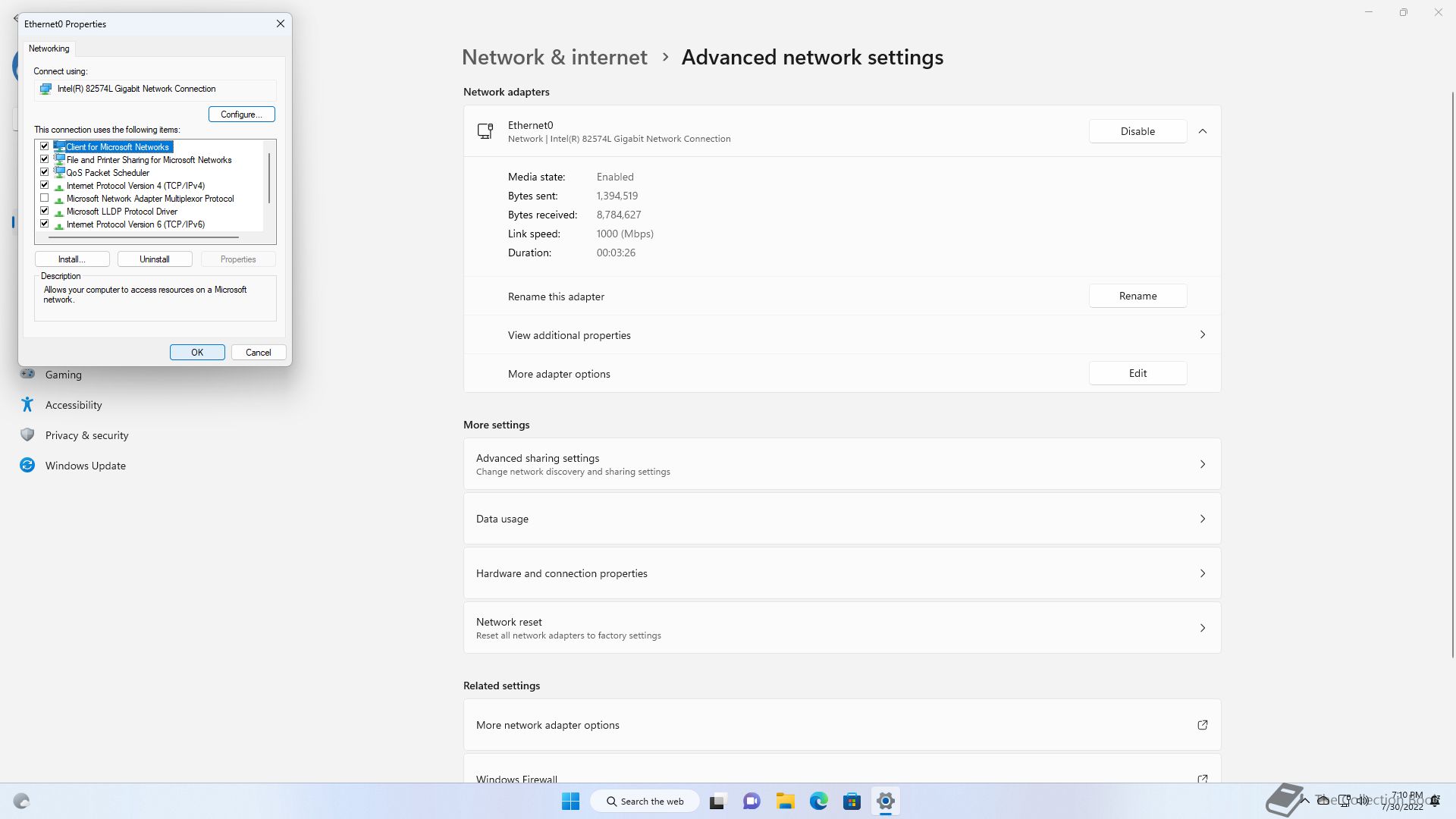Select QoS Packet Scheduler list item
Screen dimensions: 1456x819
(x=108, y=173)
